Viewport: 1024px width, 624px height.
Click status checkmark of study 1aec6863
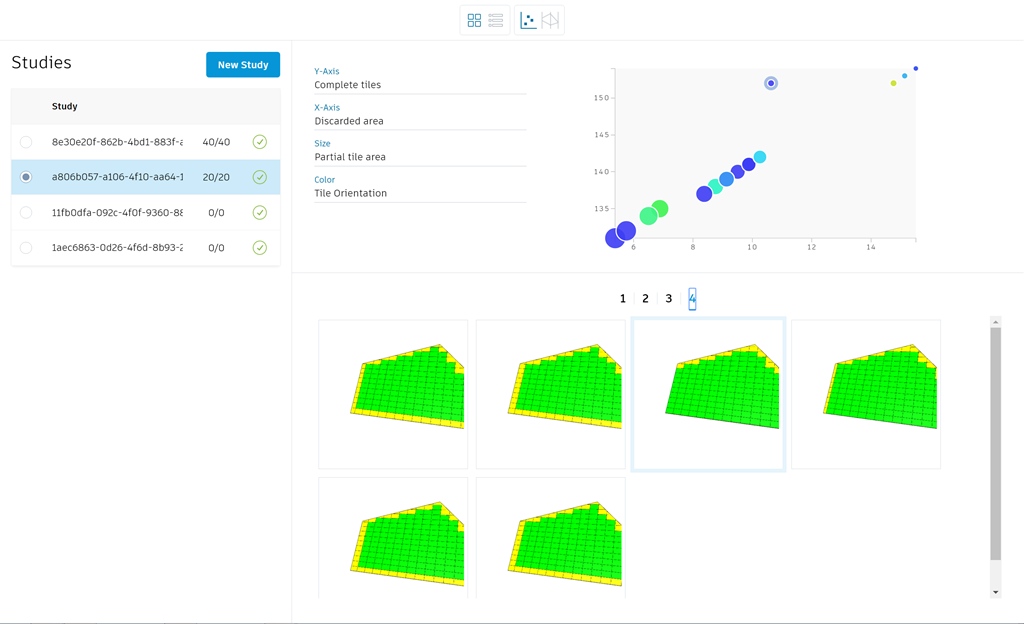coord(260,247)
